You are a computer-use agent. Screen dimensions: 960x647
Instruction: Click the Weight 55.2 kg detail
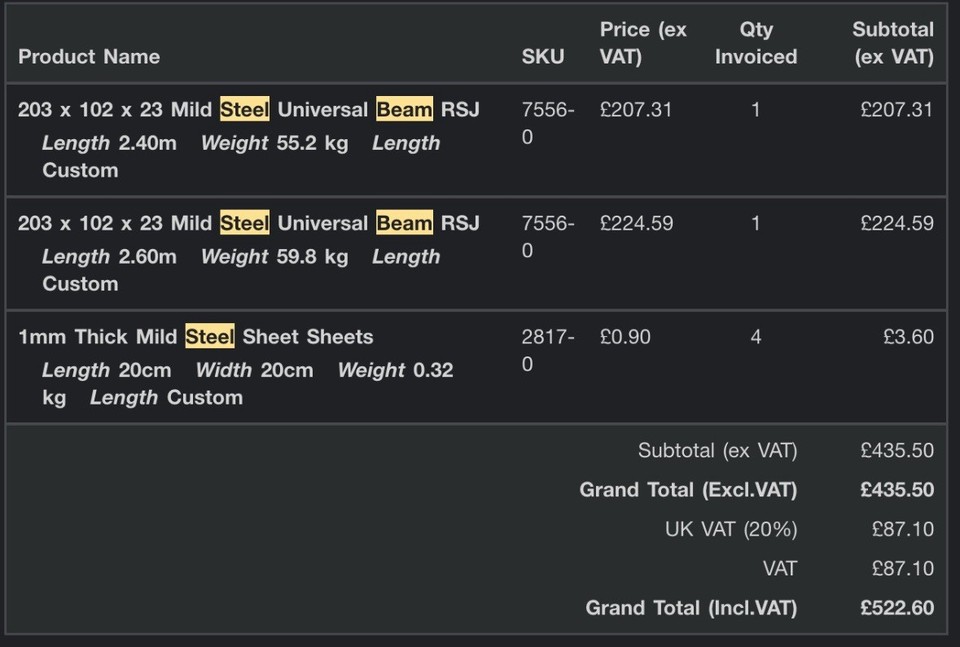(274, 143)
